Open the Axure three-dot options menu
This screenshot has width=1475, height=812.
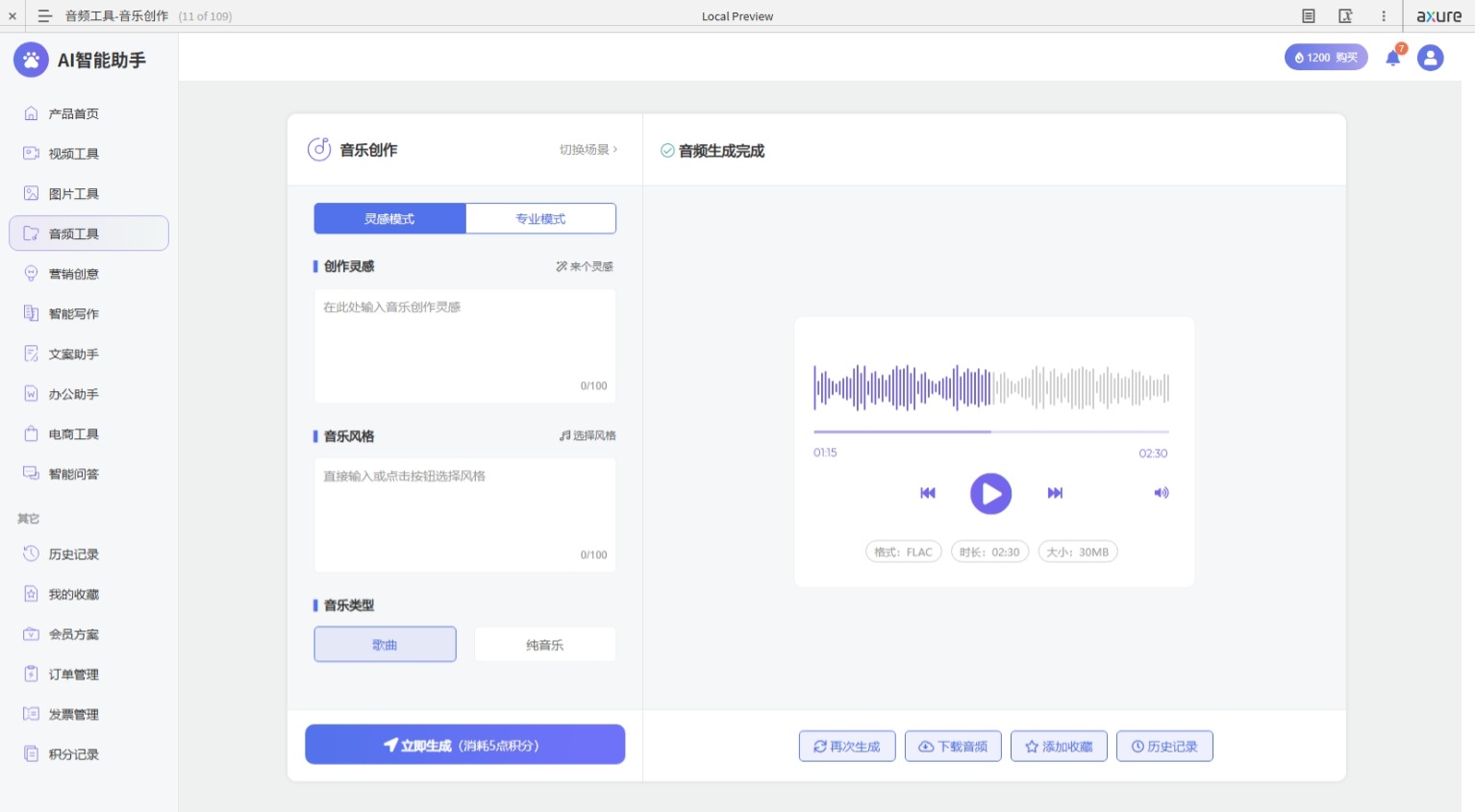(x=1384, y=16)
